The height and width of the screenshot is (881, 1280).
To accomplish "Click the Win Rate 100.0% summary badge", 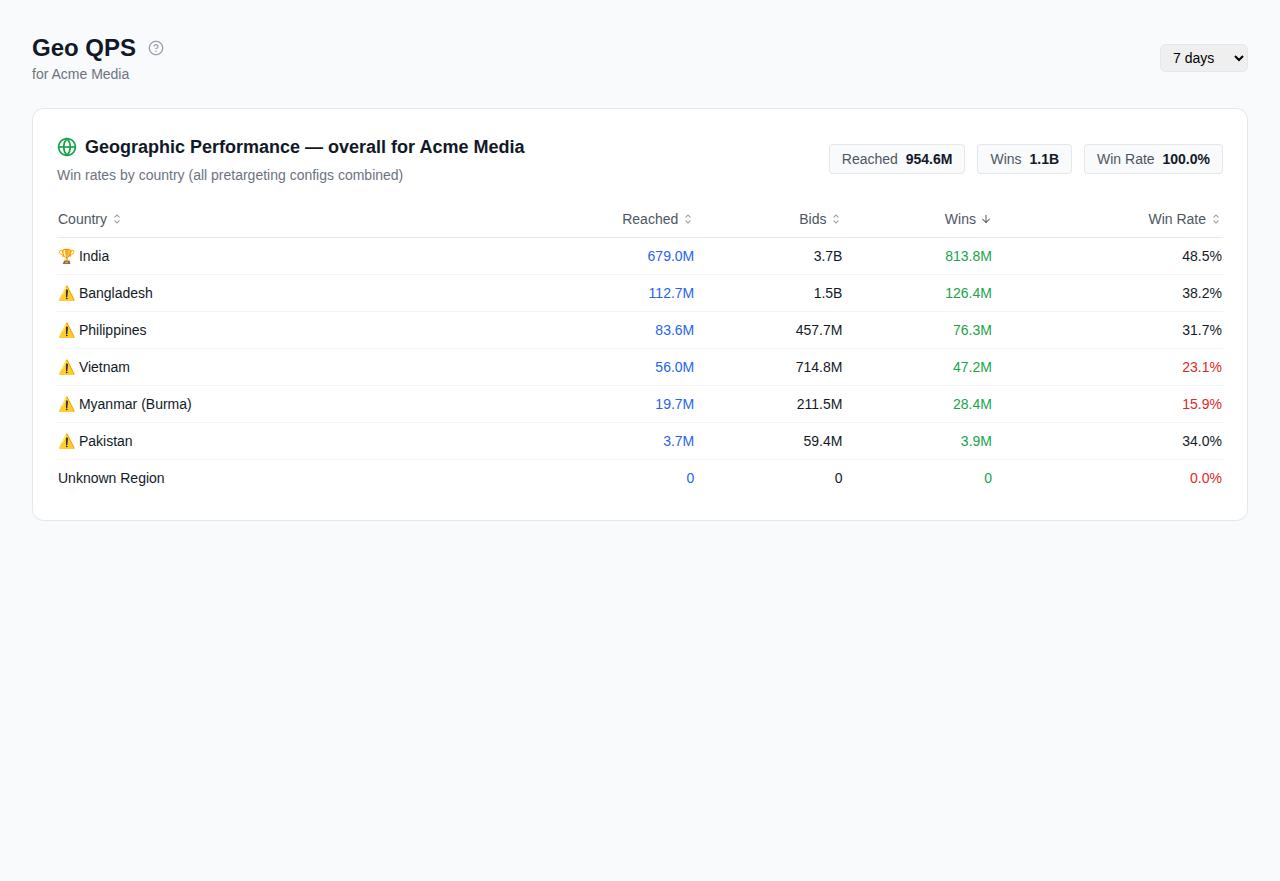I will (1153, 159).
